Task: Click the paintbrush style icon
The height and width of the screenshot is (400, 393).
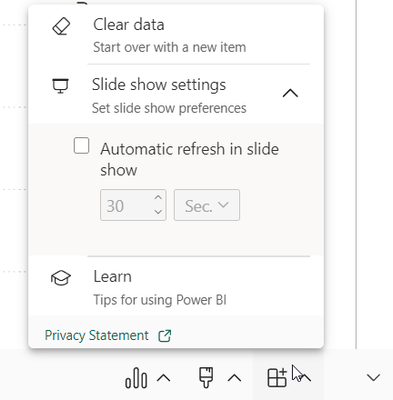Action: pos(206,377)
